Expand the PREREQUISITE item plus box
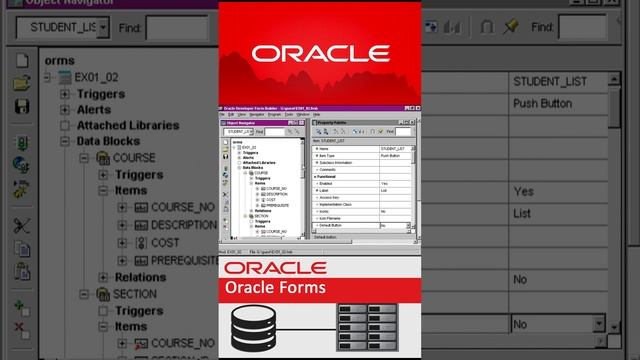 (122, 260)
